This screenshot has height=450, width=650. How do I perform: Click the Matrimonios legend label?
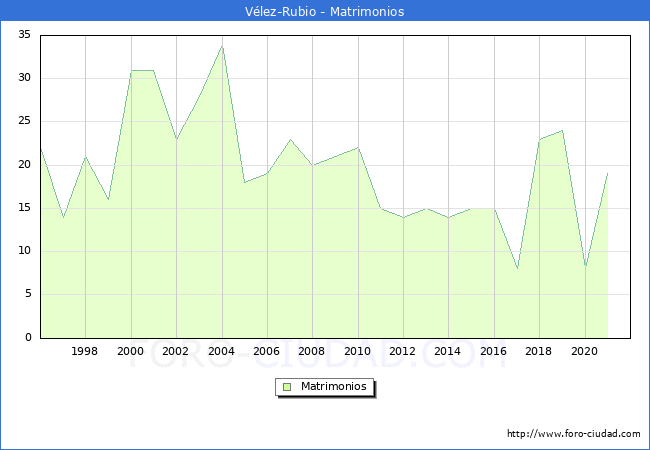334,386
